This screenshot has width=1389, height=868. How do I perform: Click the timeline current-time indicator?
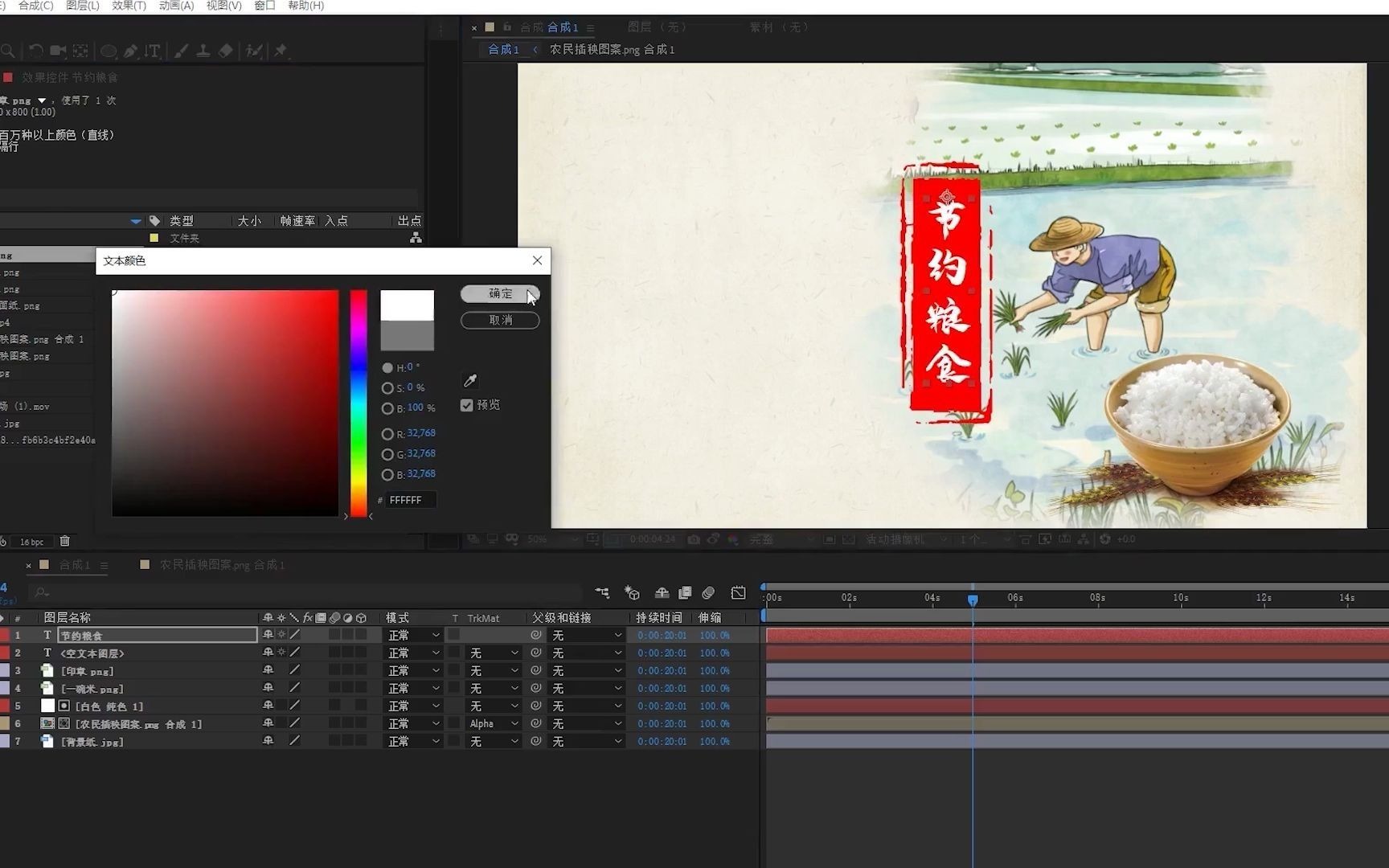tap(973, 600)
